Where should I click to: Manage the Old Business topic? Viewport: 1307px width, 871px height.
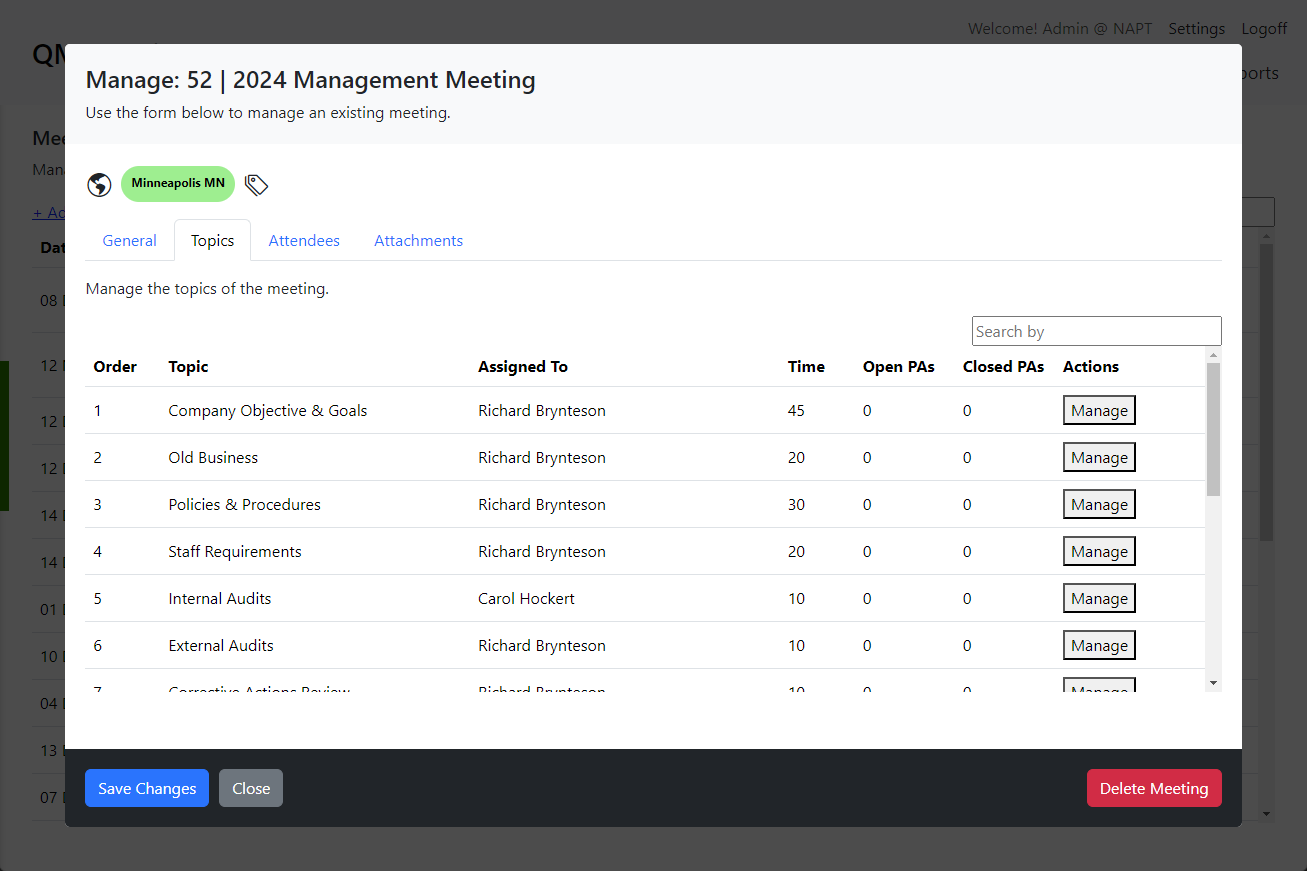[1099, 458]
